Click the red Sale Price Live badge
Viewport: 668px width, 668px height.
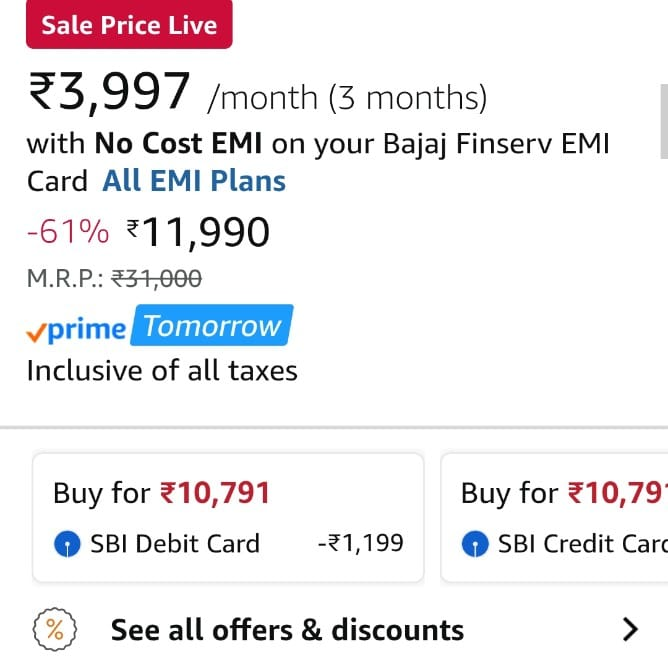pyautogui.click(x=129, y=25)
